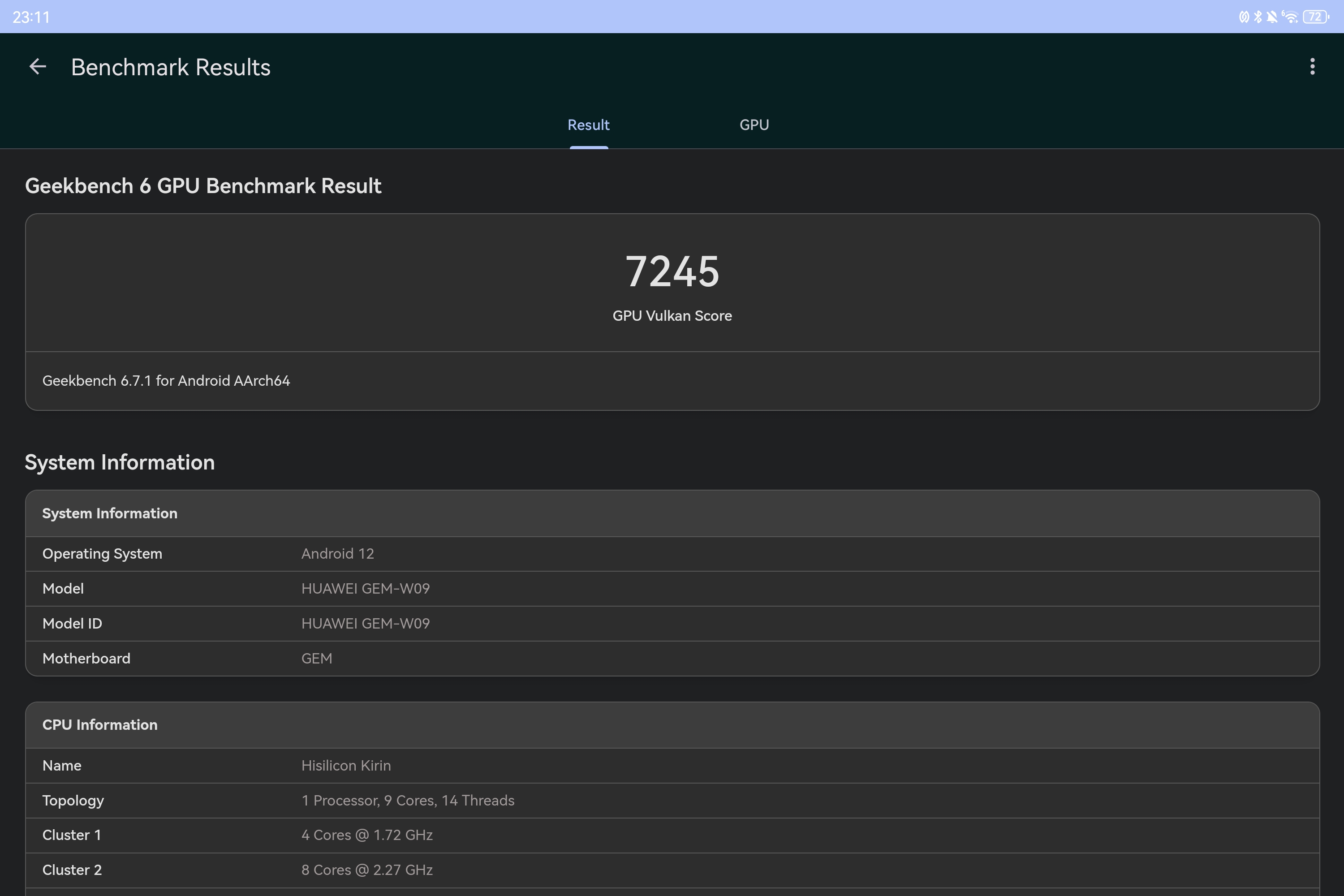Open the three-dot overflow menu
The image size is (1344, 896).
click(1312, 67)
